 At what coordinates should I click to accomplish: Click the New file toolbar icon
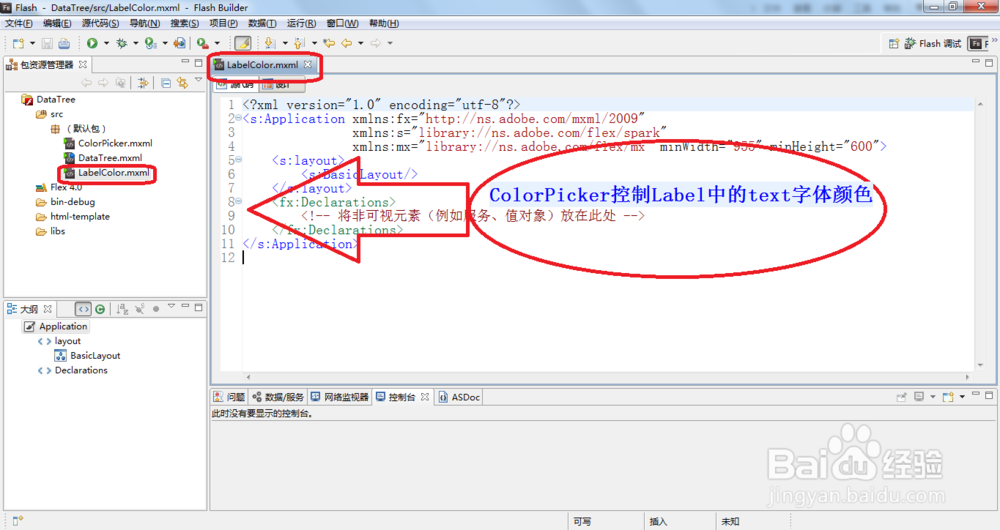[x=18, y=43]
